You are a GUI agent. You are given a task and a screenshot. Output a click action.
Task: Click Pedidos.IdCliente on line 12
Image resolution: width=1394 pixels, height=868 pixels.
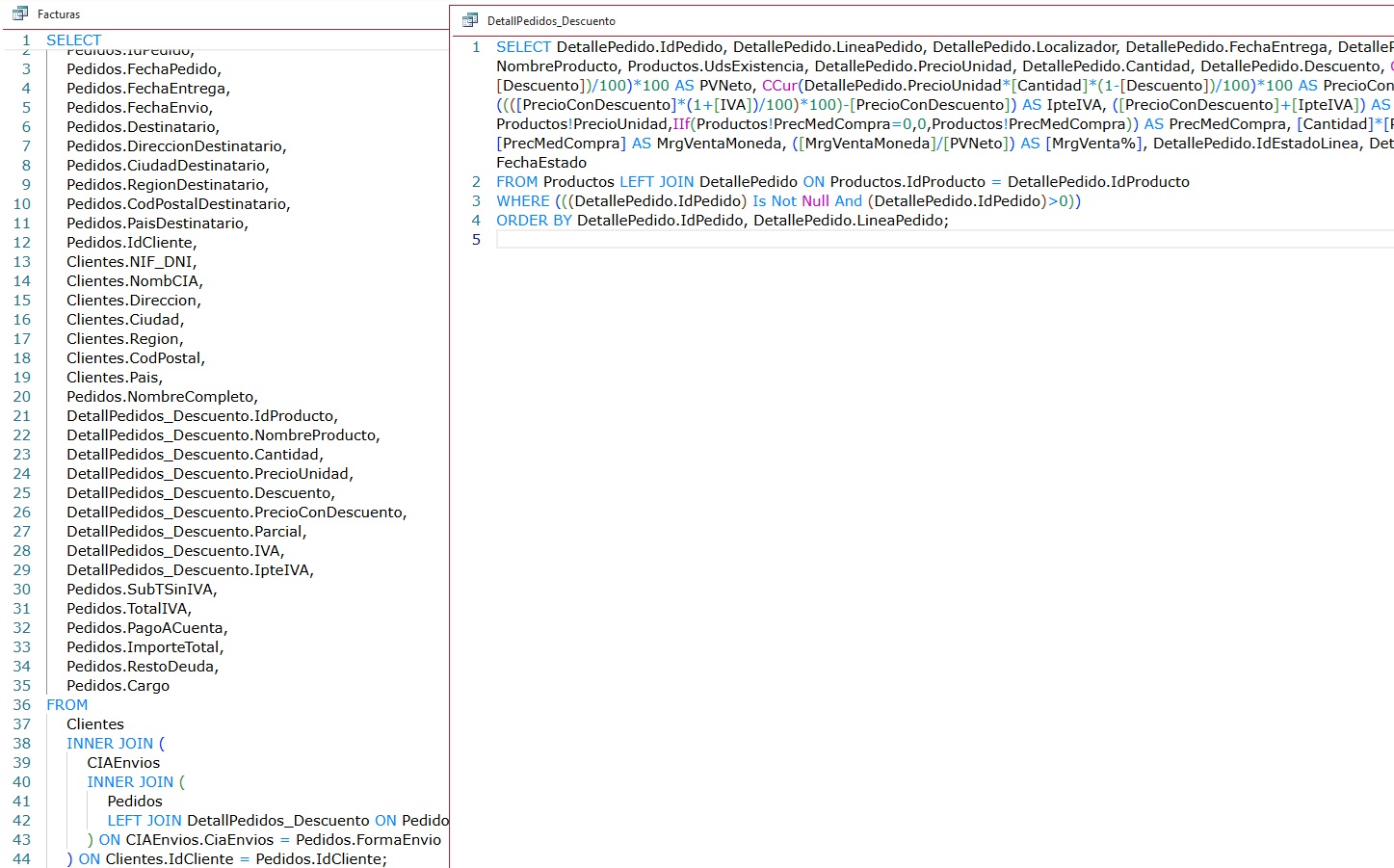coord(132,242)
